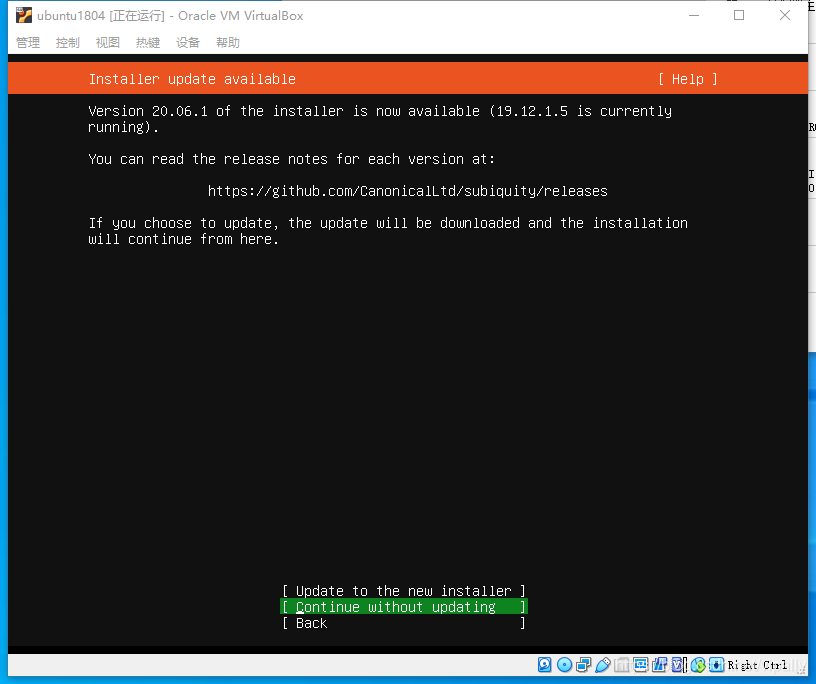Viewport: 816px width, 684px height.
Task: Open the 帮助 menu
Action: click(x=228, y=43)
